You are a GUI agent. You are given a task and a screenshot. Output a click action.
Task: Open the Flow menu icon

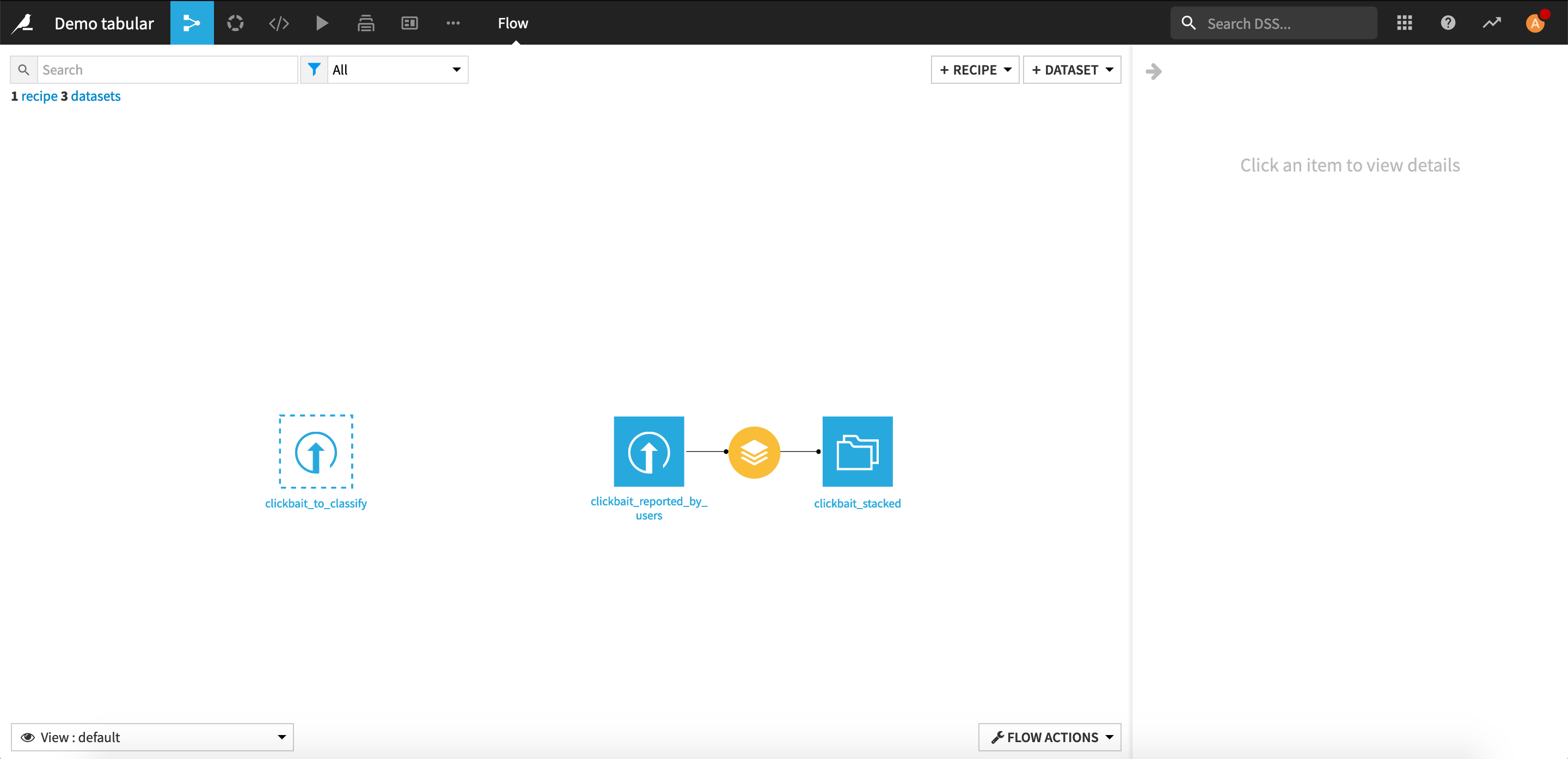[192, 23]
